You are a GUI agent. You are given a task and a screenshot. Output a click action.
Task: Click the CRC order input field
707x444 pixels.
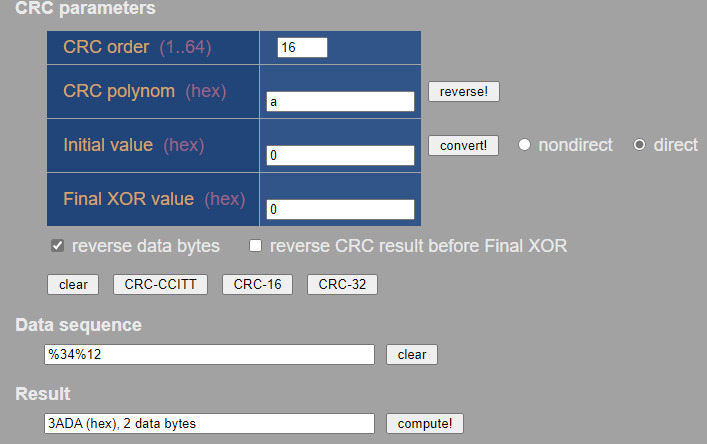click(302, 48)
